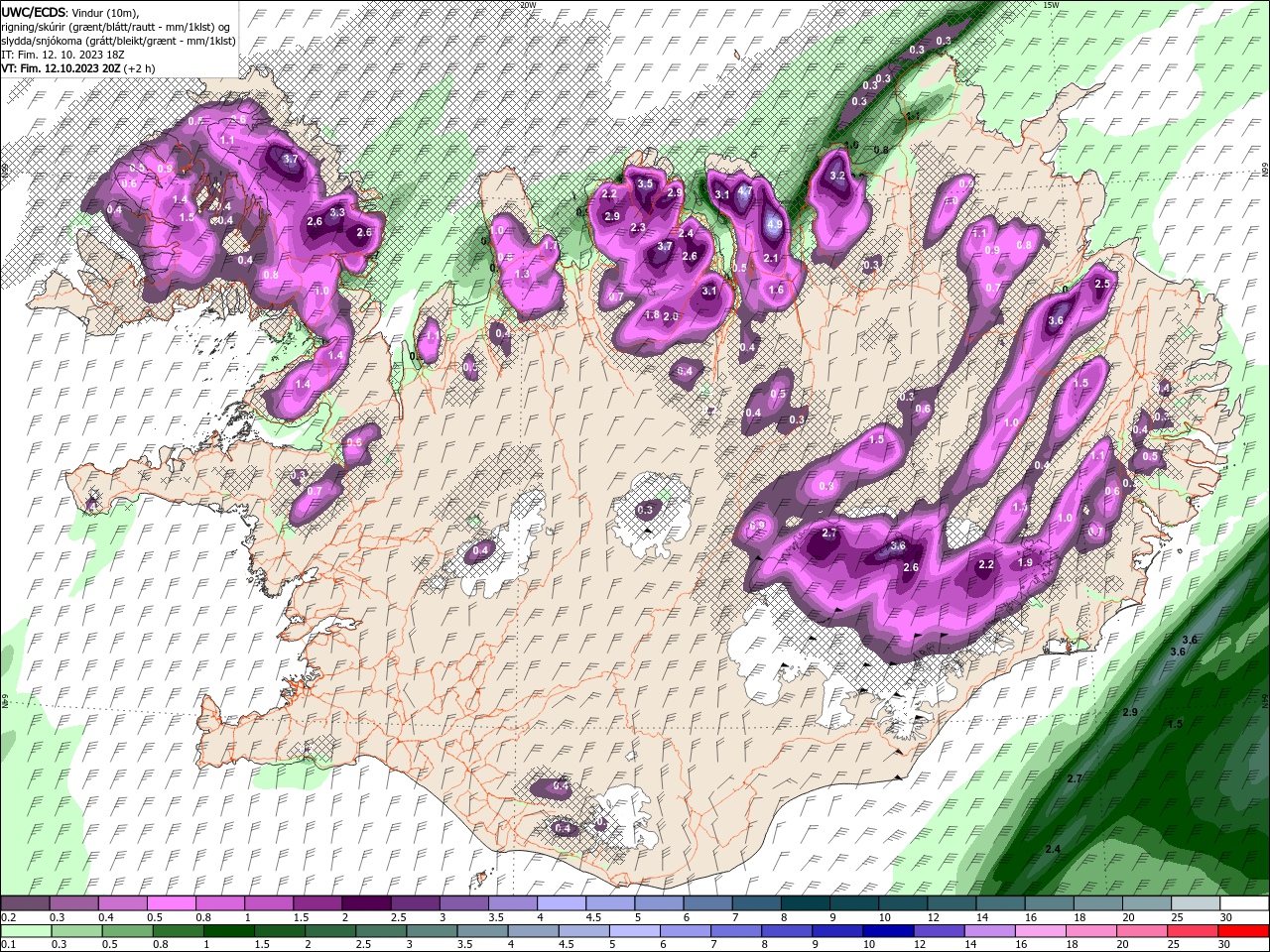
Task: Click the pale green bottom legend swatch 0.1–0.3
Action: [26, 931]
